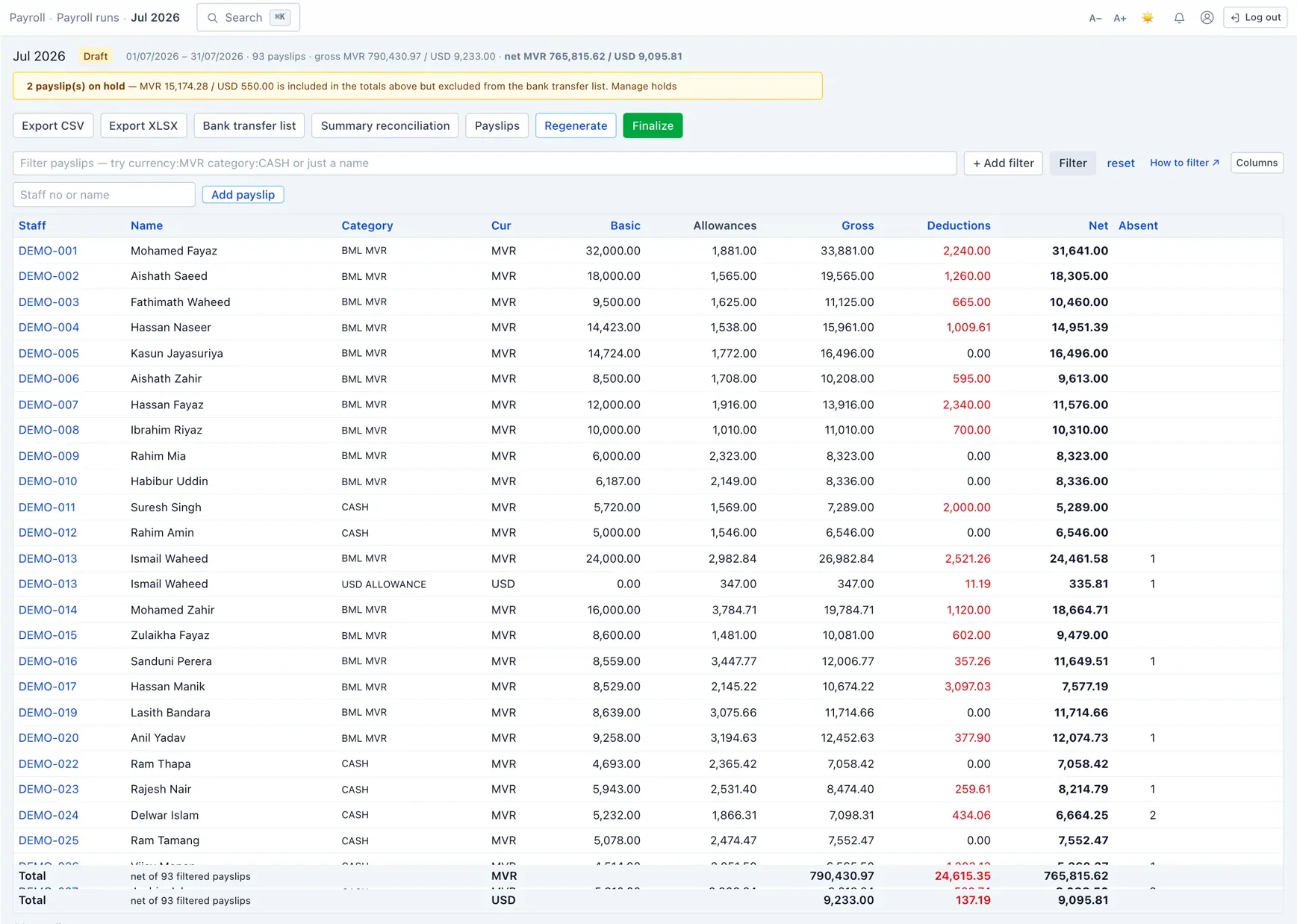This screenshot has width=1297, height=924.
Task: Open the Columns chooser
Action: coord(1257,163)
